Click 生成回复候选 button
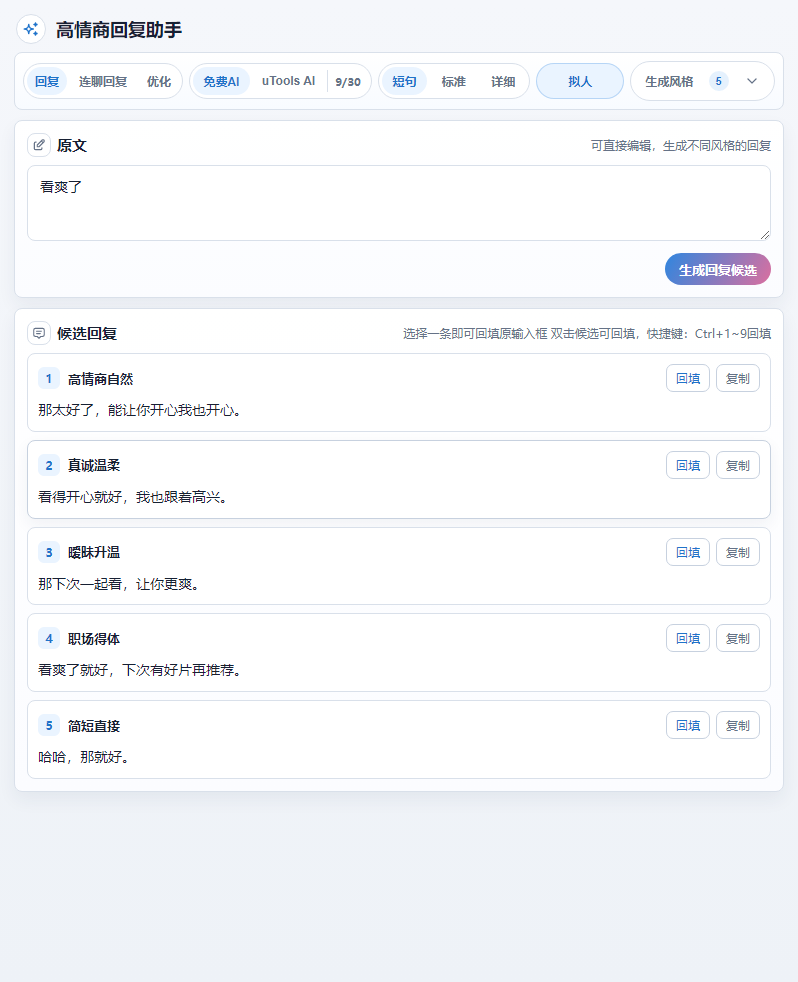 point(718,269)
